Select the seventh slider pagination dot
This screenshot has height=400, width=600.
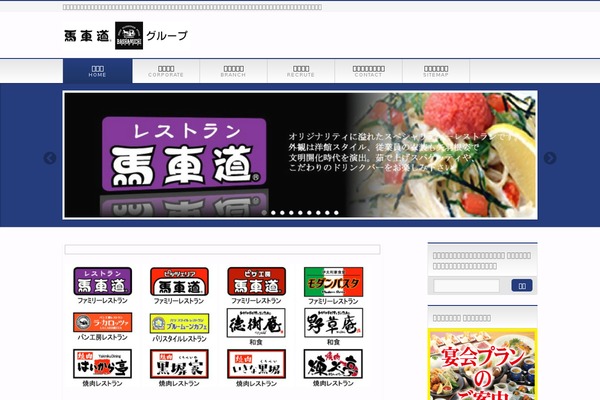tap(318, 213)
